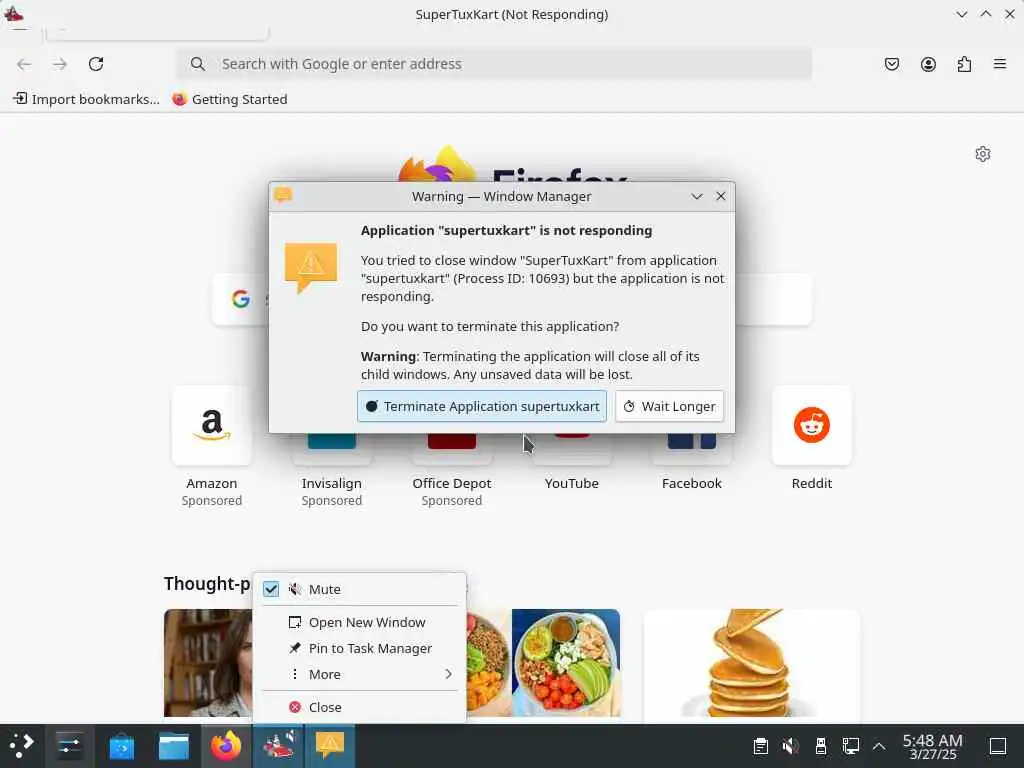1024x768 pixels.
Task: Launch Discover store from the taskbar
Action: pos(121,745)
